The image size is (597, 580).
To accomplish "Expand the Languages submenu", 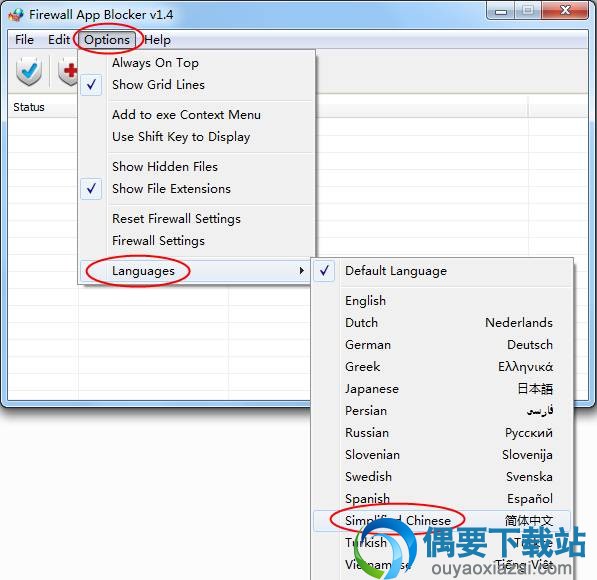I will pos(196,271).
